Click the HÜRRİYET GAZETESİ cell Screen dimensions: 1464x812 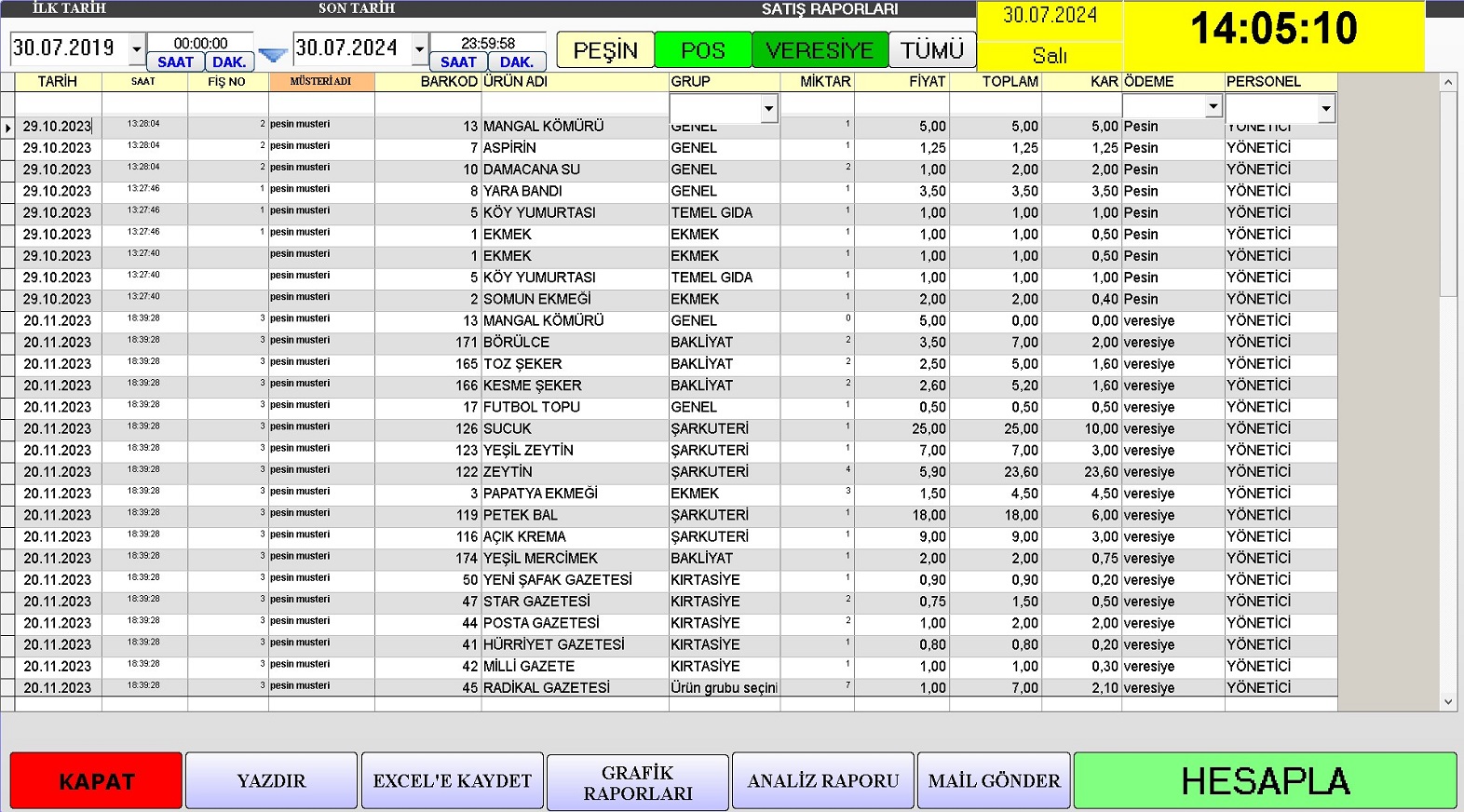[575, 644]
